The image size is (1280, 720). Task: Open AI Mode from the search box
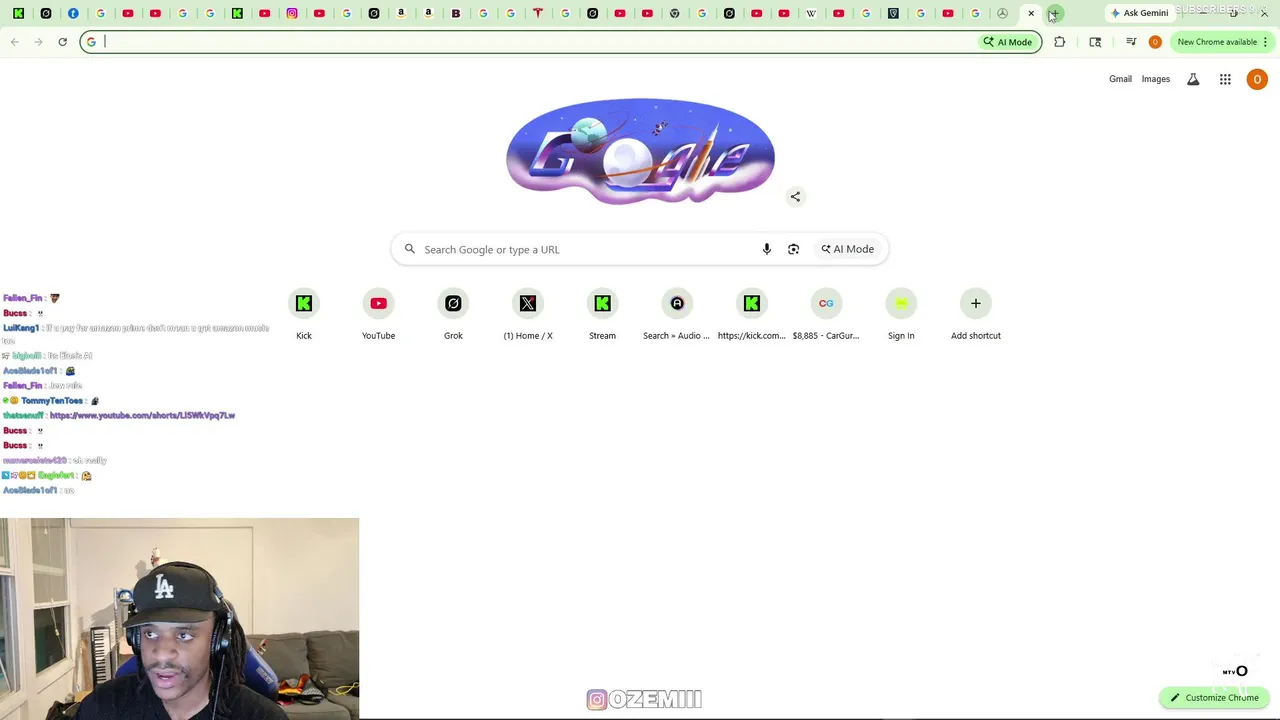[847, 249]
